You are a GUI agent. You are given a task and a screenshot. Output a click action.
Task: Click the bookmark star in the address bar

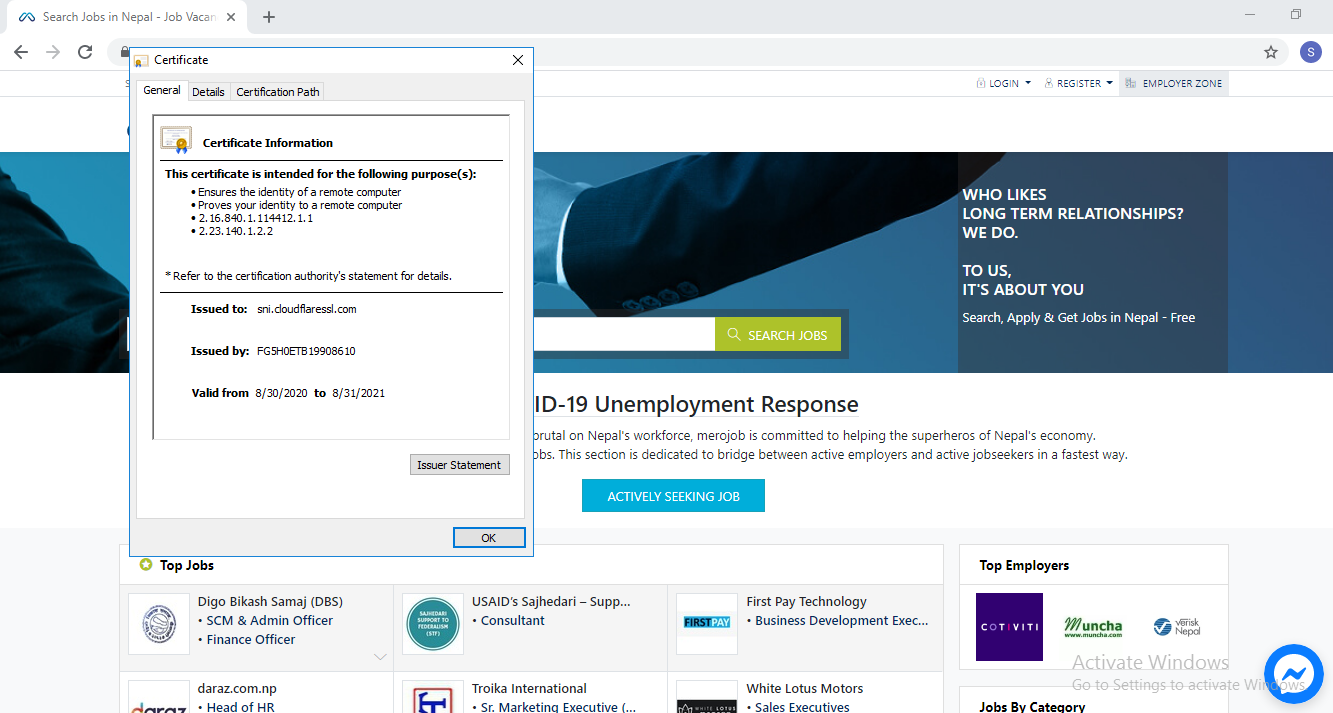pyautogui.click(x=1270, y=52)
